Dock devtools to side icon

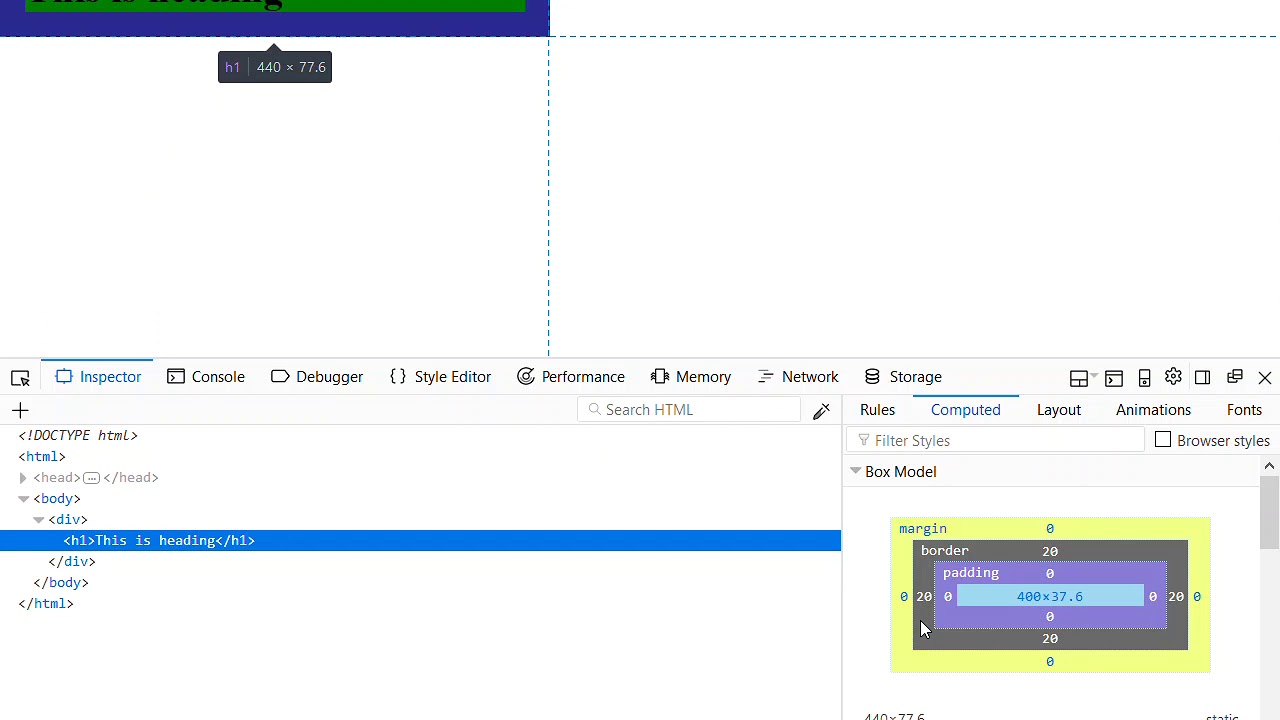pyautogui.click(x=1203, y=377)
